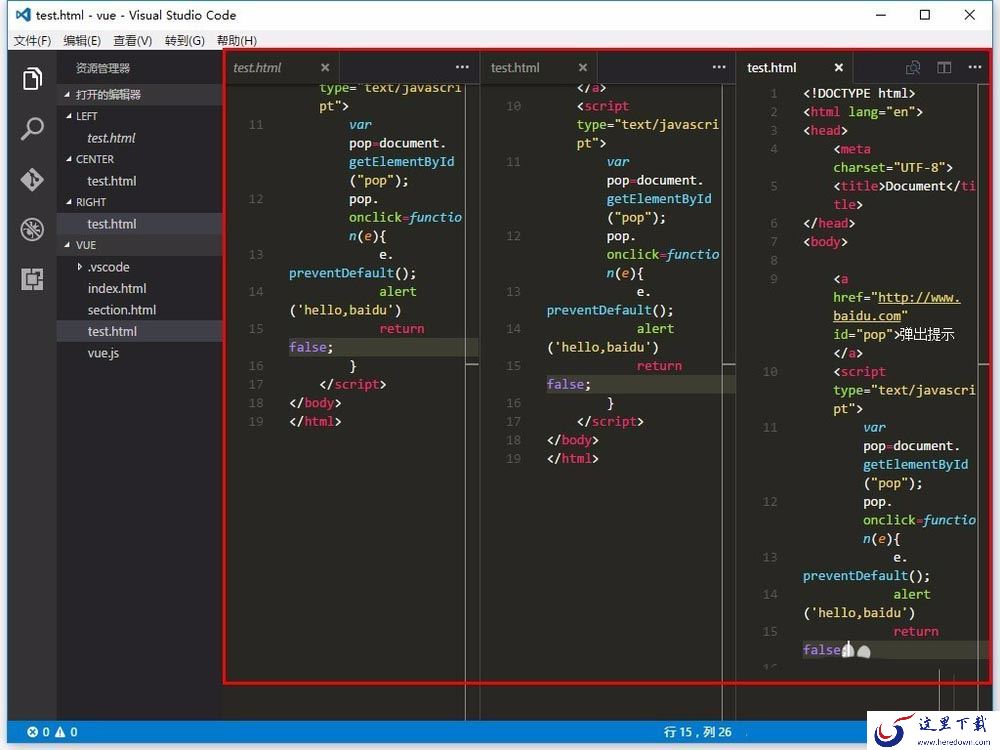The width and height of the screenshot is (1000, 750).
Task: Open the Git source control icon
Action: pos(32,179)
